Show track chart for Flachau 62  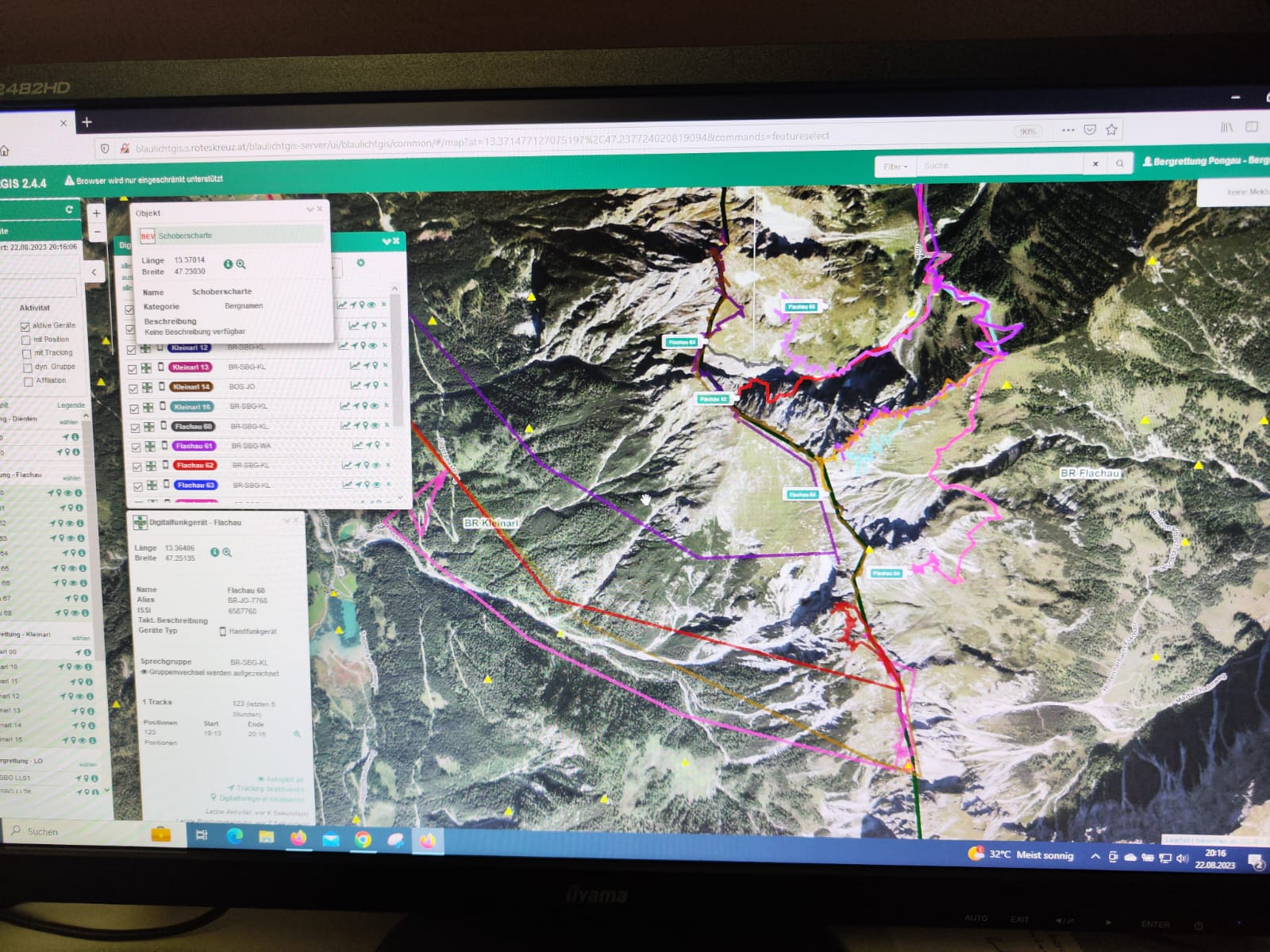click(348, 465)
